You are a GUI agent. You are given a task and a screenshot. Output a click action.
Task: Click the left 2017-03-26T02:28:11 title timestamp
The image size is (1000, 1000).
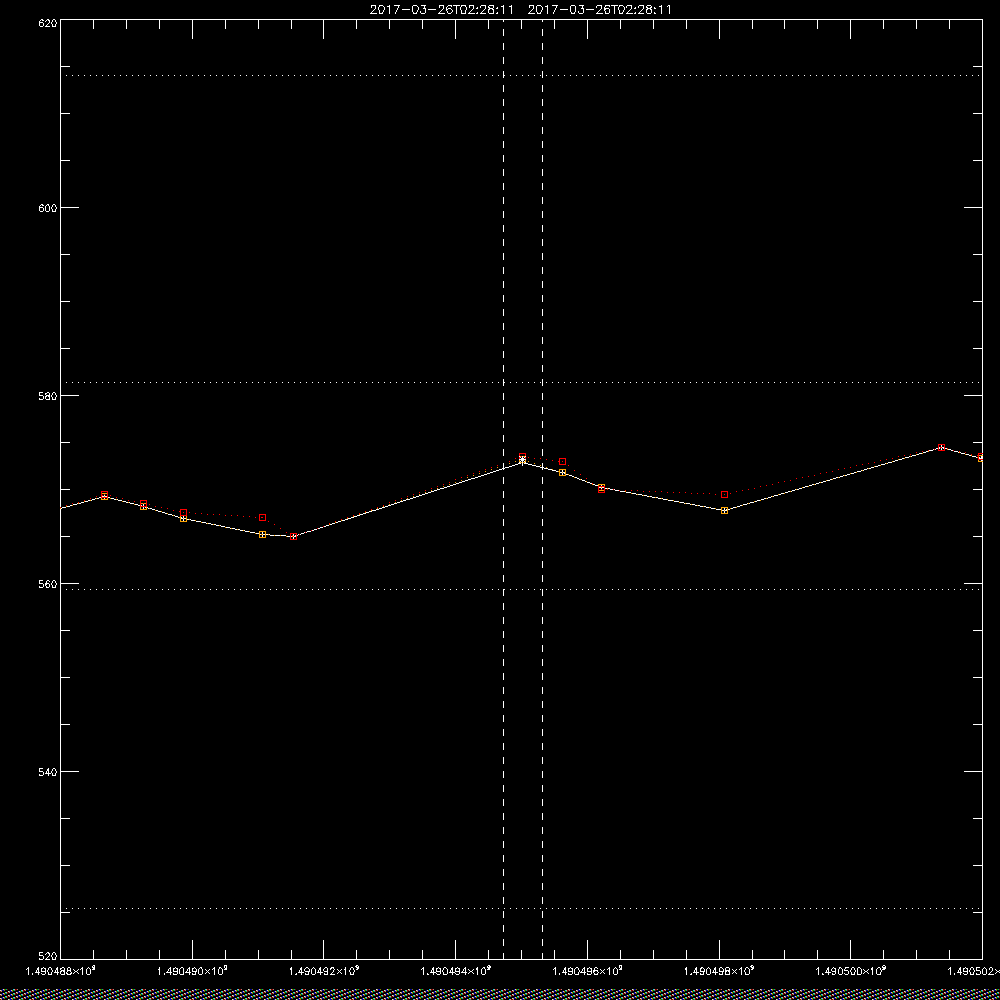click(x=441, y=10)
